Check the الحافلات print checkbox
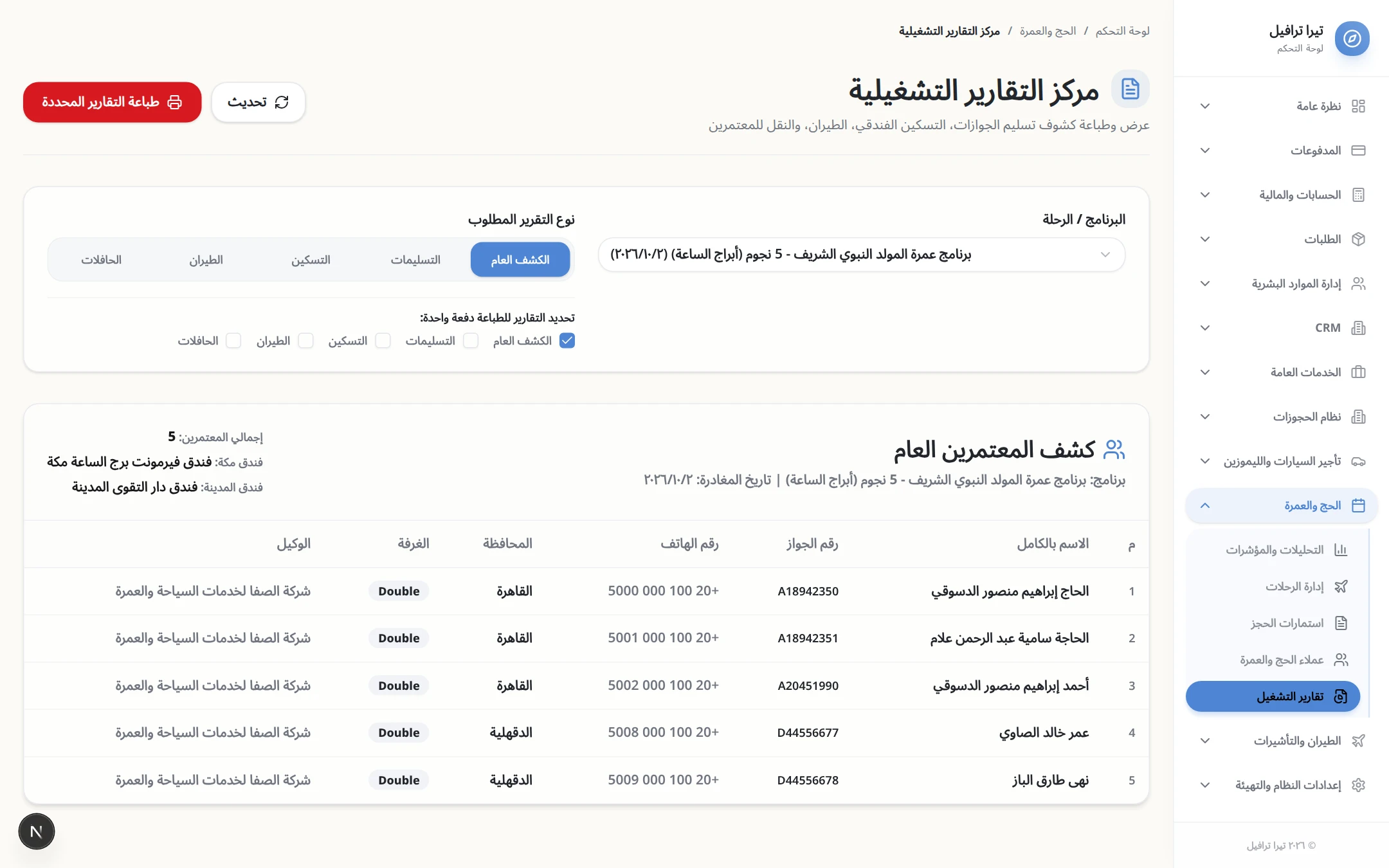This screenshot has height=868, width=1389. pyautogui.click(x=233, y=341)
